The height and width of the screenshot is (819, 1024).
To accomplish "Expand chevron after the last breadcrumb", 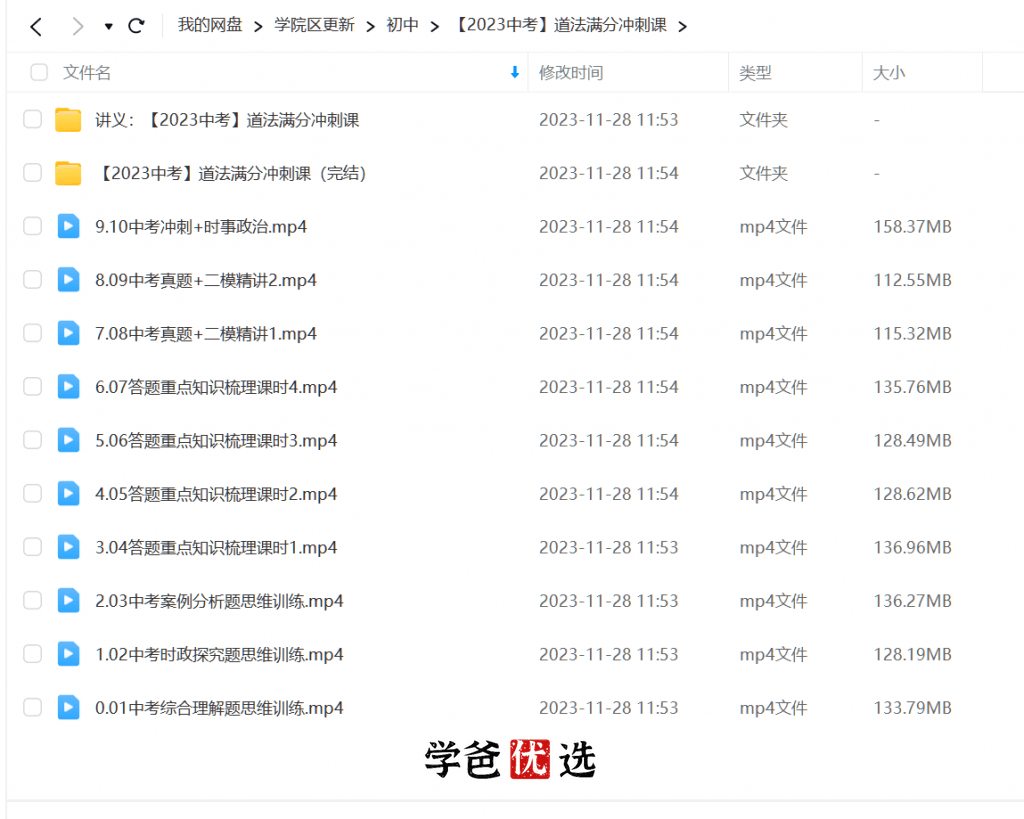I will pyautogui.click(x=682, y=26).
